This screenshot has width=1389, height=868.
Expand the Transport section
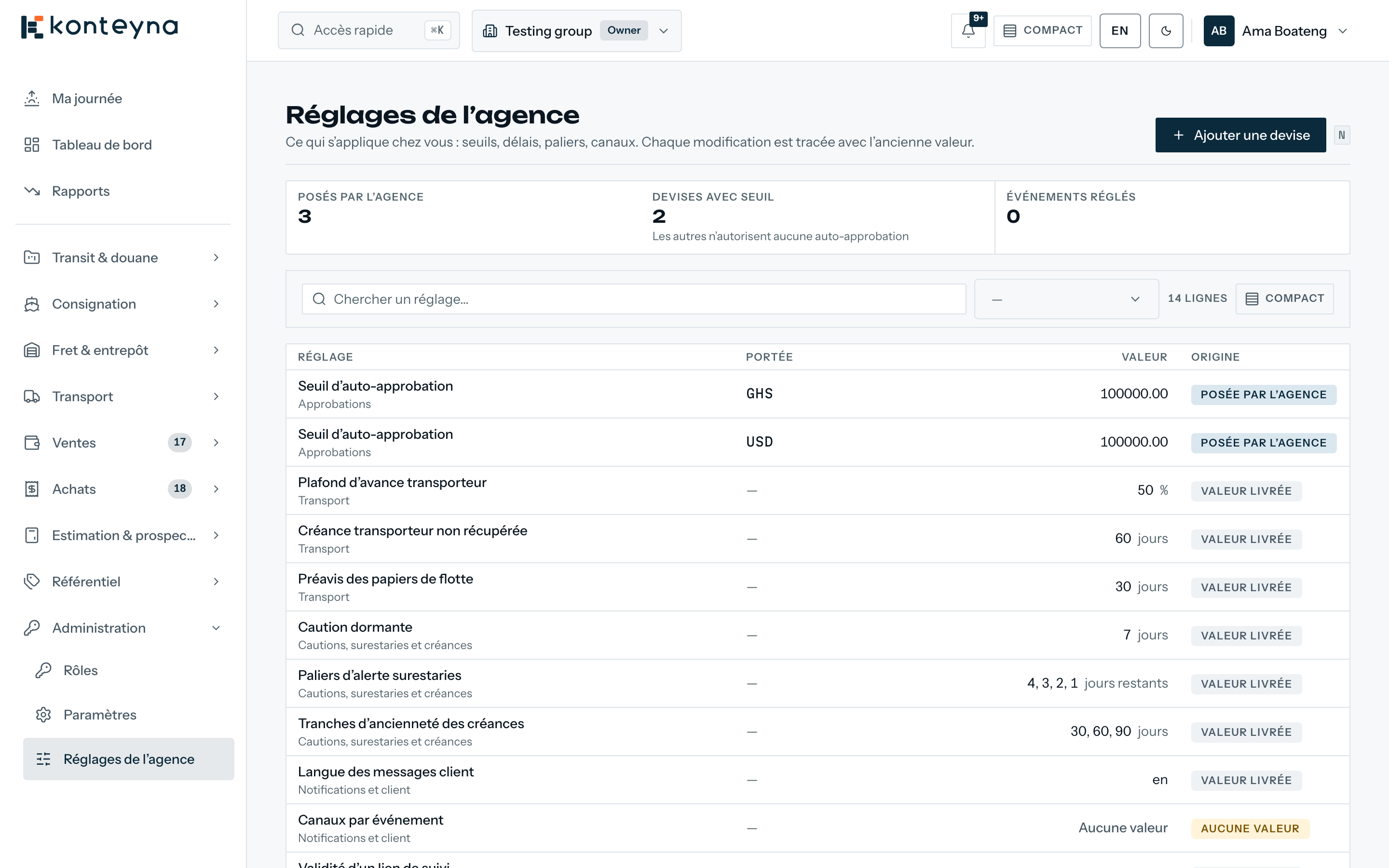[x=217, y=397]
